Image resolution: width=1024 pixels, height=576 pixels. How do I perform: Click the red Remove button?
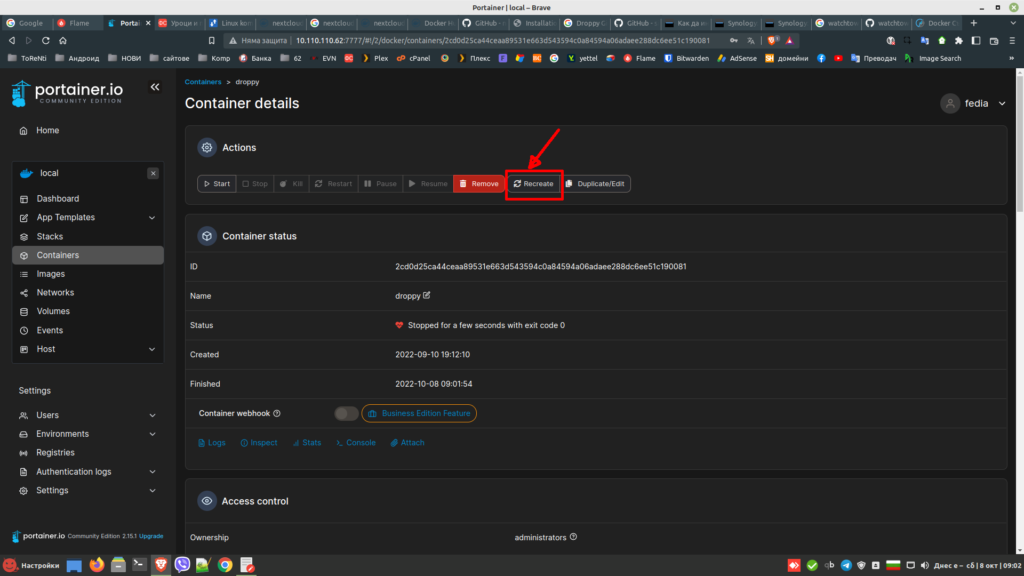479,184
